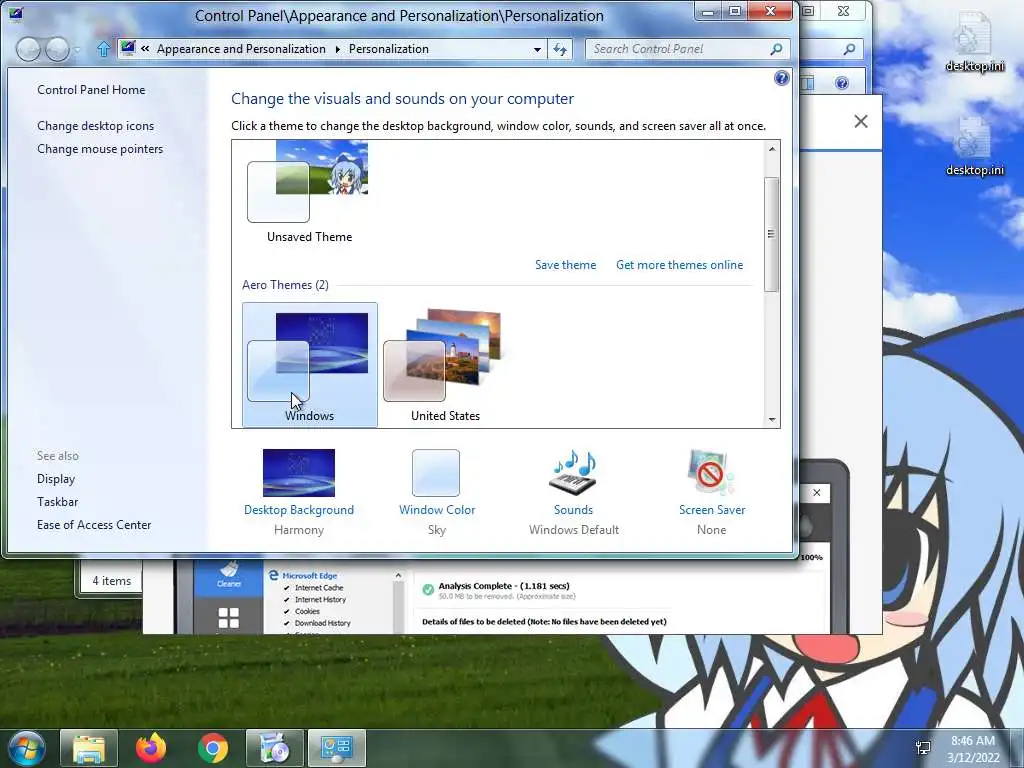Image resolution: width=1024 pixels, height=768 pixels.
Task: Open the arrow menu between Appearance and Personalization
Action: pyautogui.click(x=338, y=49)
